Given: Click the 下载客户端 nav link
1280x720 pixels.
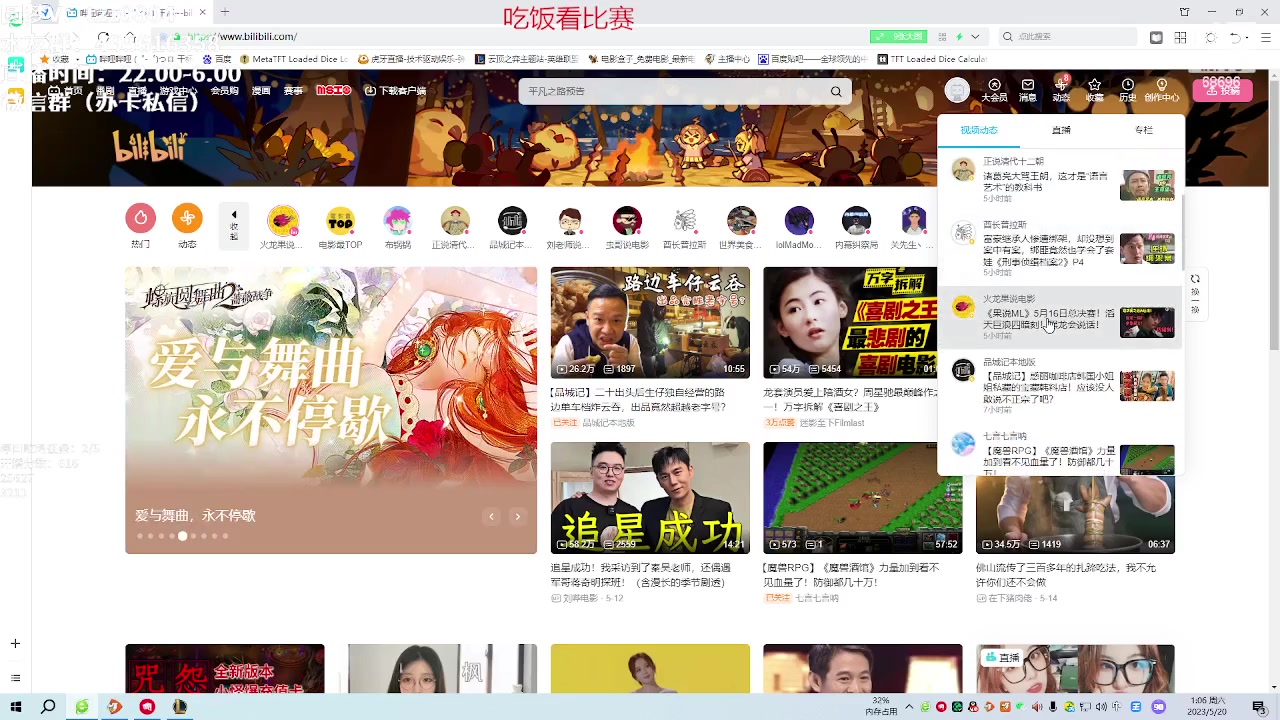Looking at the screenshot, I should coord(395,91).
